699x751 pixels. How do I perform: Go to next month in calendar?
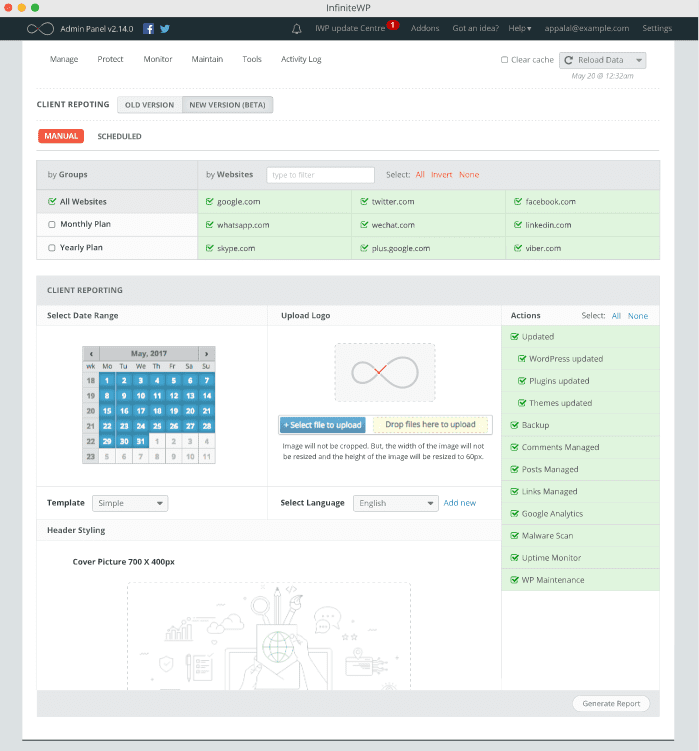(x=206, y=354)
